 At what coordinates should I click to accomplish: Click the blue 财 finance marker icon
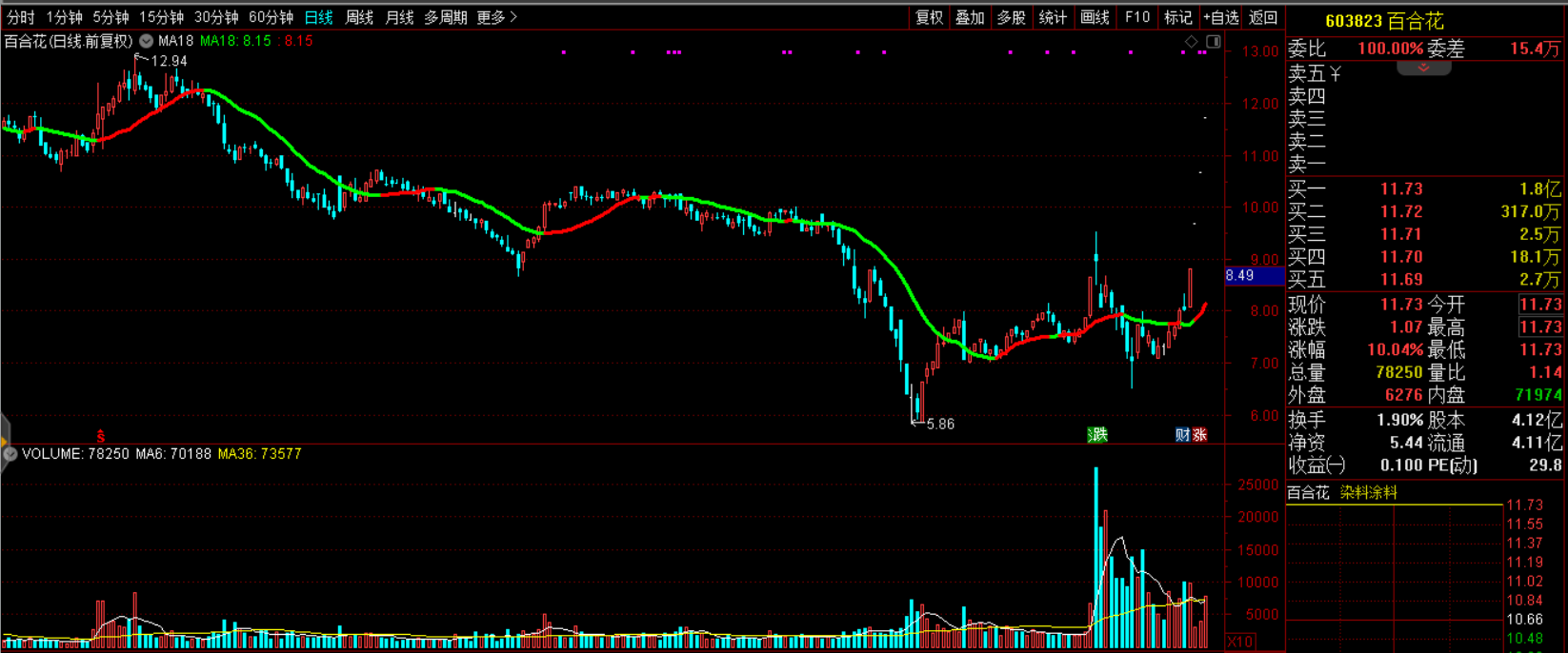coord(1182,435)
